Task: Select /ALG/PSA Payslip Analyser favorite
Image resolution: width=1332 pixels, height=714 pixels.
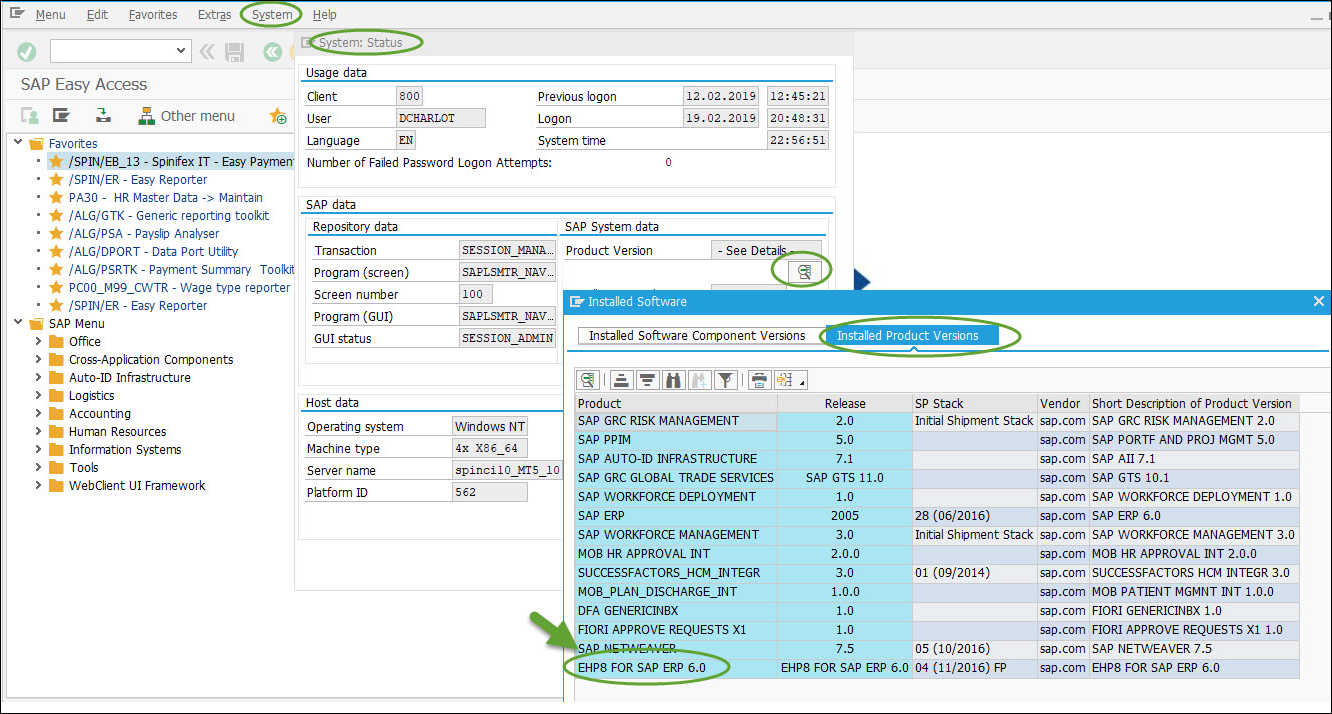Action: tap(144, 234)
